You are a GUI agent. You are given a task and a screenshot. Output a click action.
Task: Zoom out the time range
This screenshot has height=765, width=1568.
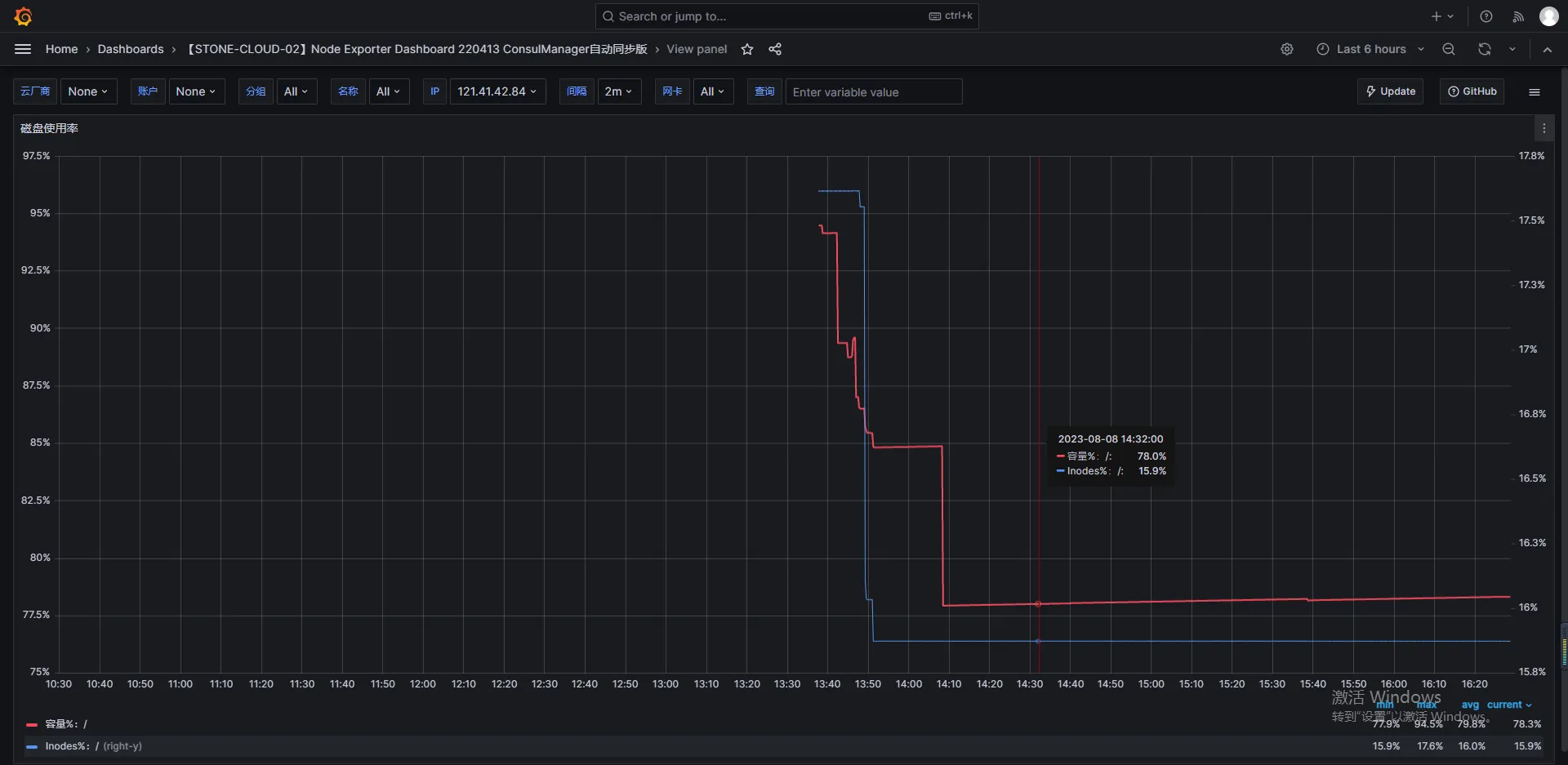coord(1449,49)
